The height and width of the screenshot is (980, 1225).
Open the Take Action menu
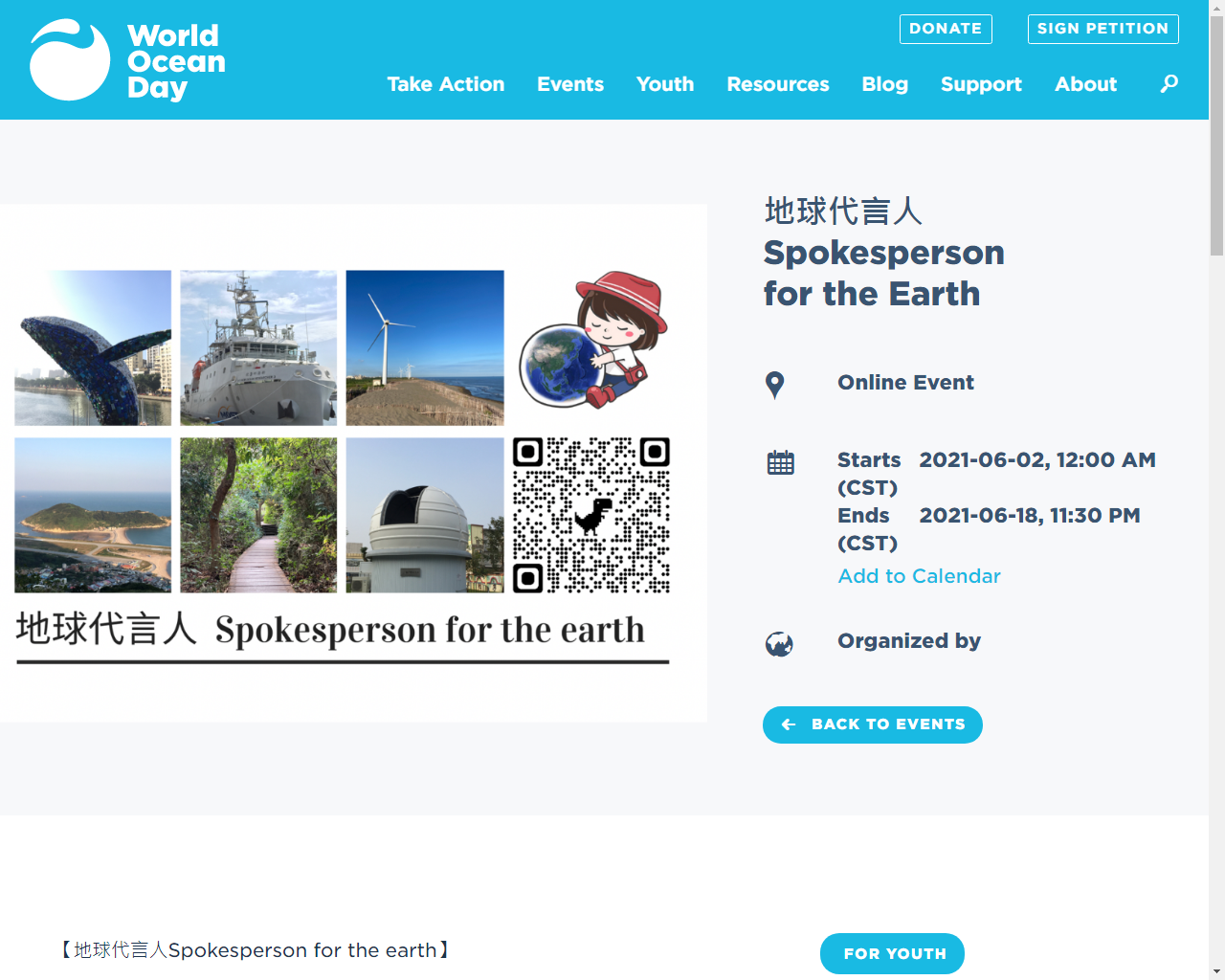click(x=445, y=84)
